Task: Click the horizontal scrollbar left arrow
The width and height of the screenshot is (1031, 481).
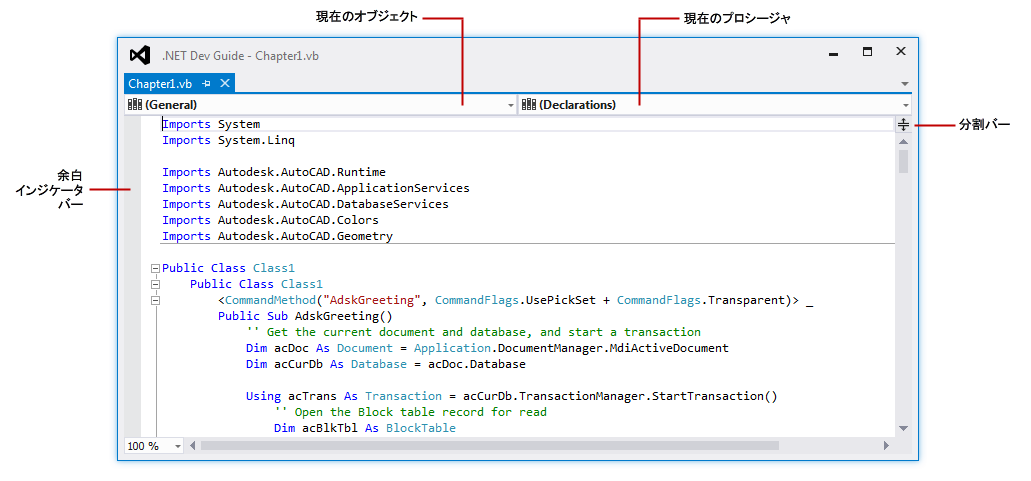Action: (x=193, y=446)
